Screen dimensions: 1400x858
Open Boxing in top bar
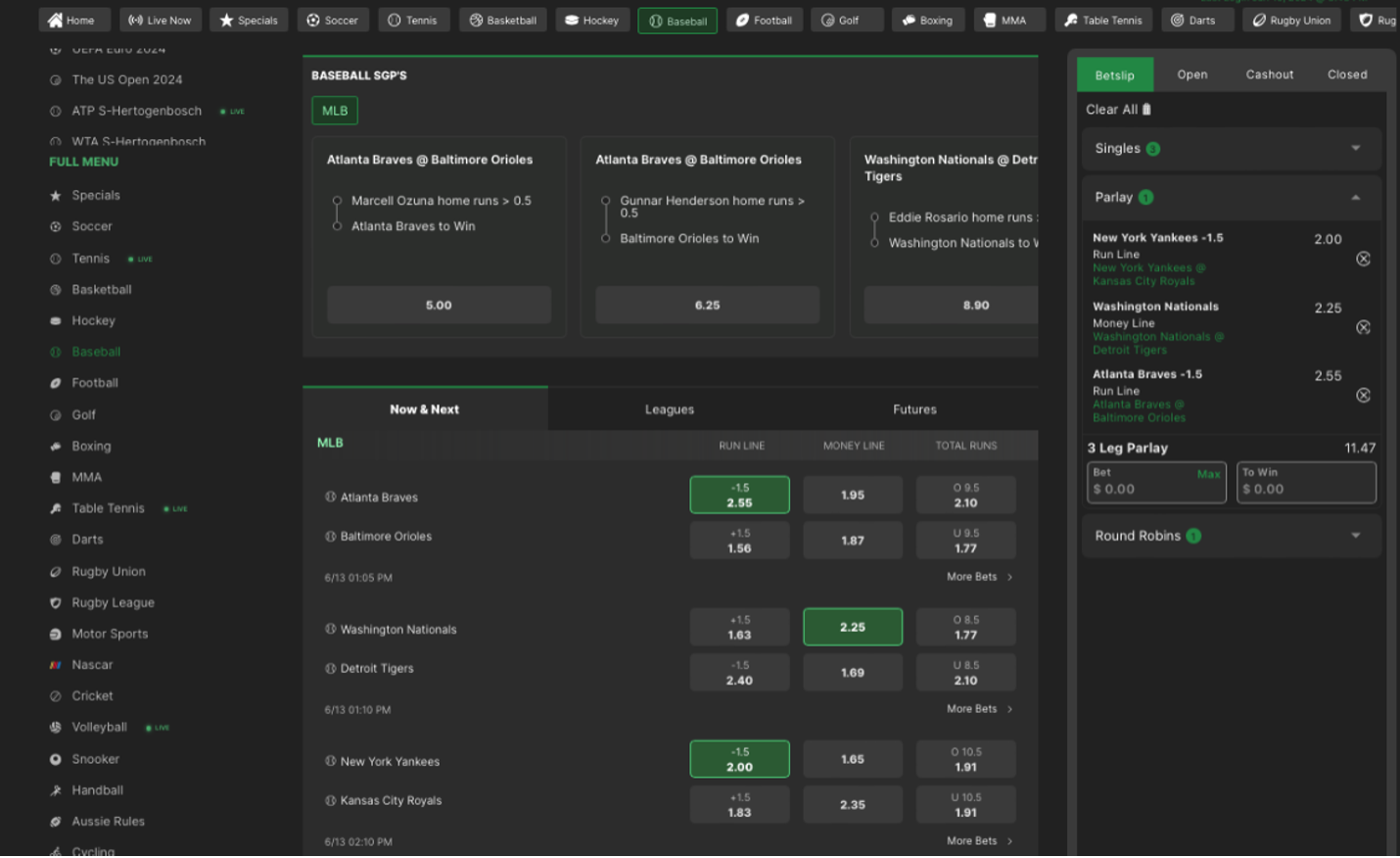tap(928, 21)
